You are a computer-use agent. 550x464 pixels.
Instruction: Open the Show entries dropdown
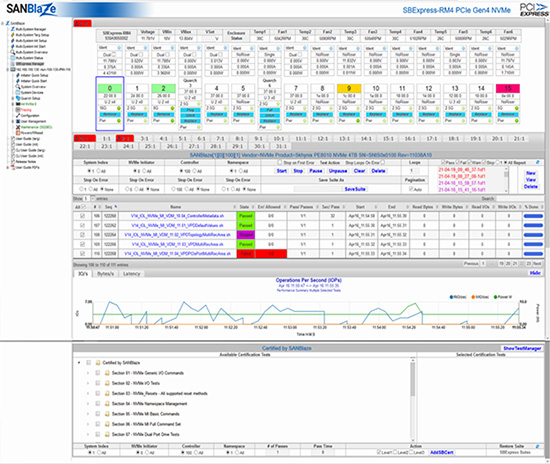[x=89, y=199]
